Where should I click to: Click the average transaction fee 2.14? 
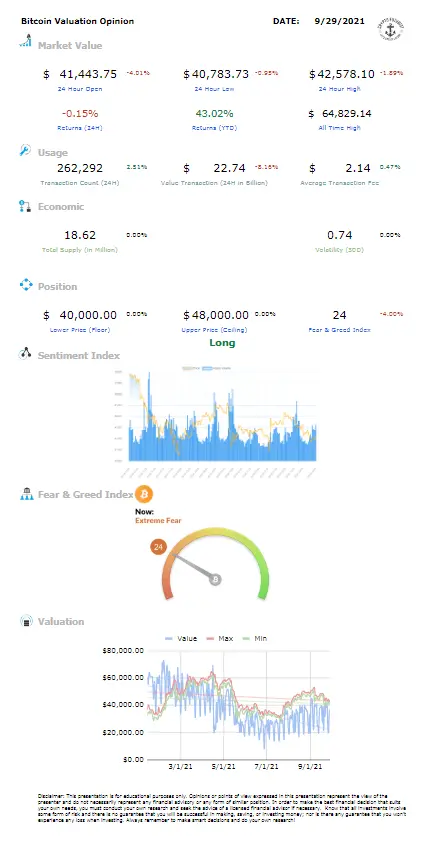(358, 168)
